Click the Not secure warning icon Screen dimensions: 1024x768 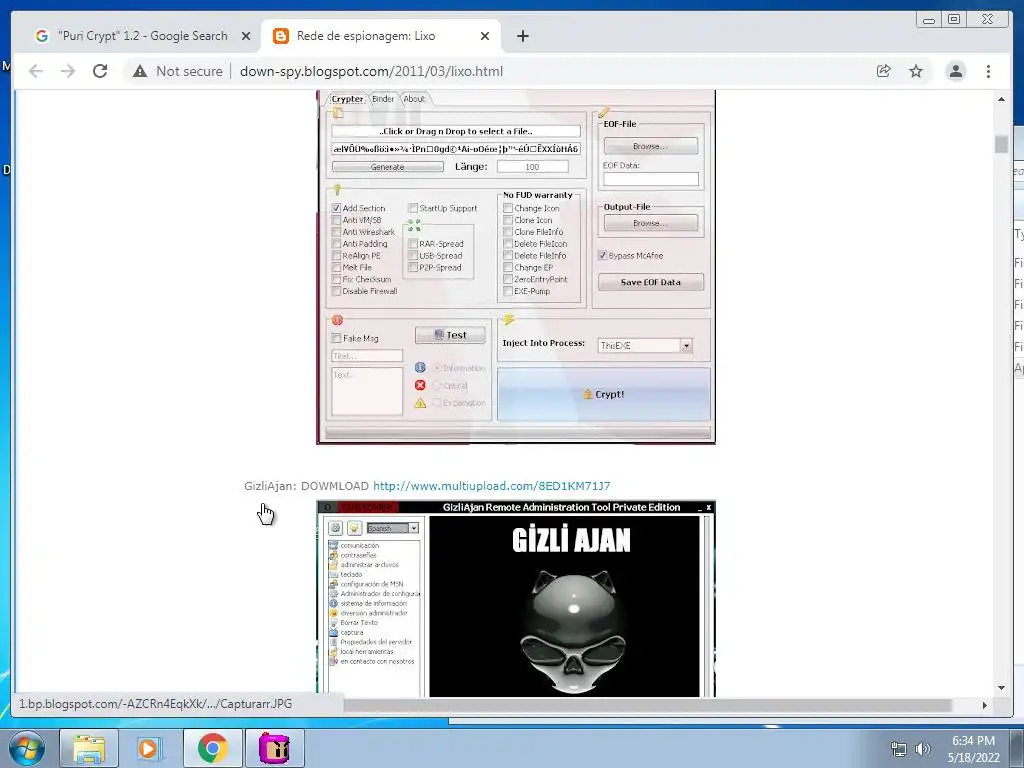tap(140, 71)
